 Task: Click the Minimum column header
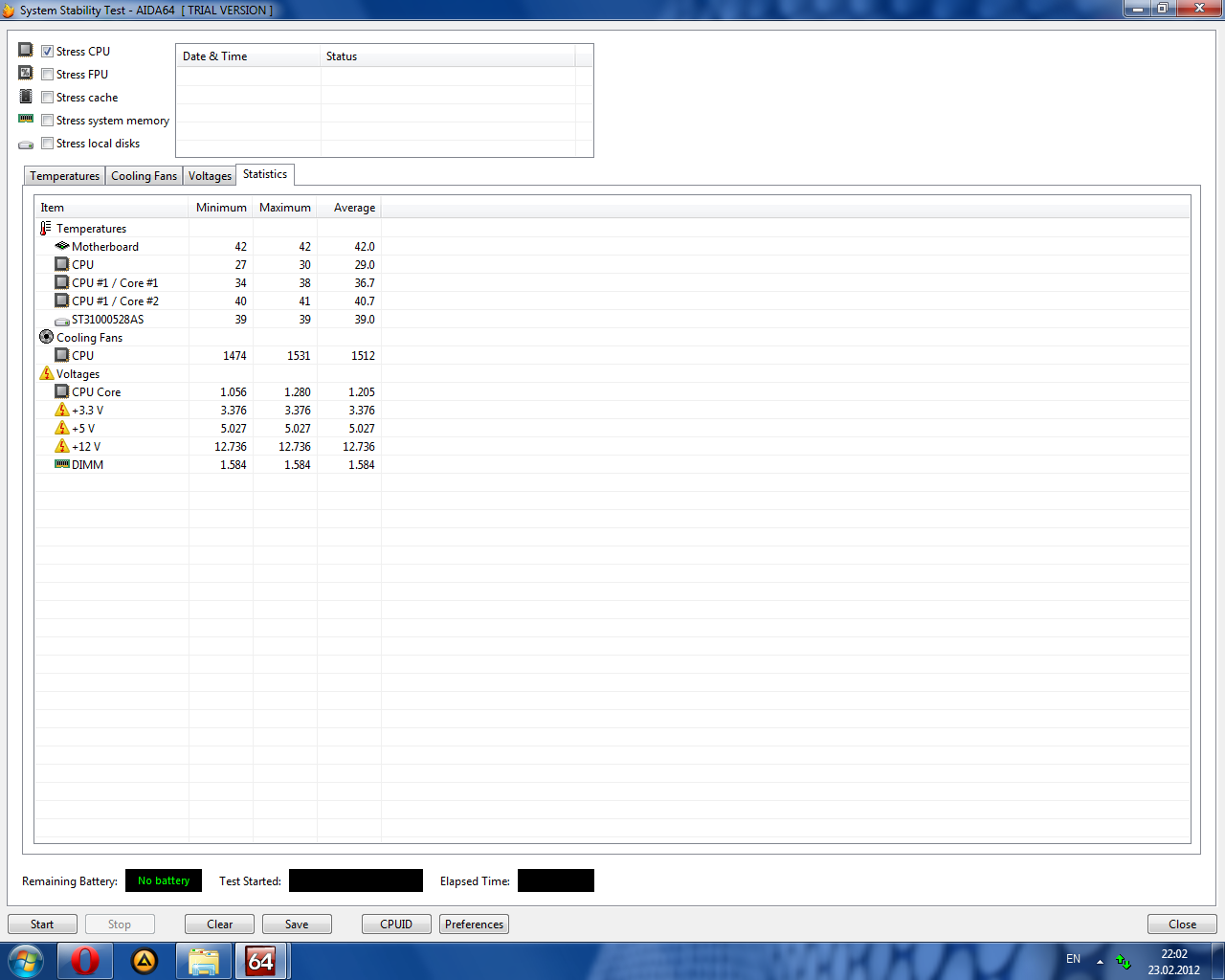tap(221, 208)
